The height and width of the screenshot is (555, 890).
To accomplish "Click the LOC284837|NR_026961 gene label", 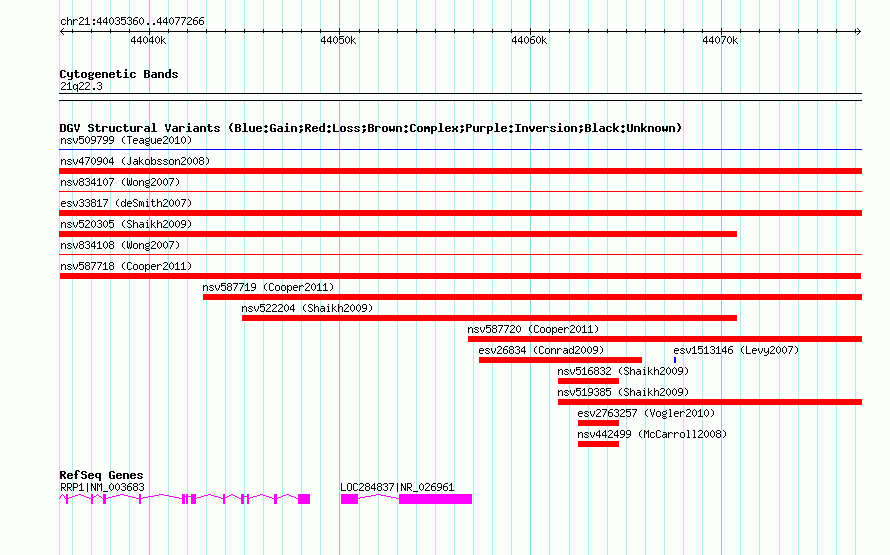I will 397,487.
